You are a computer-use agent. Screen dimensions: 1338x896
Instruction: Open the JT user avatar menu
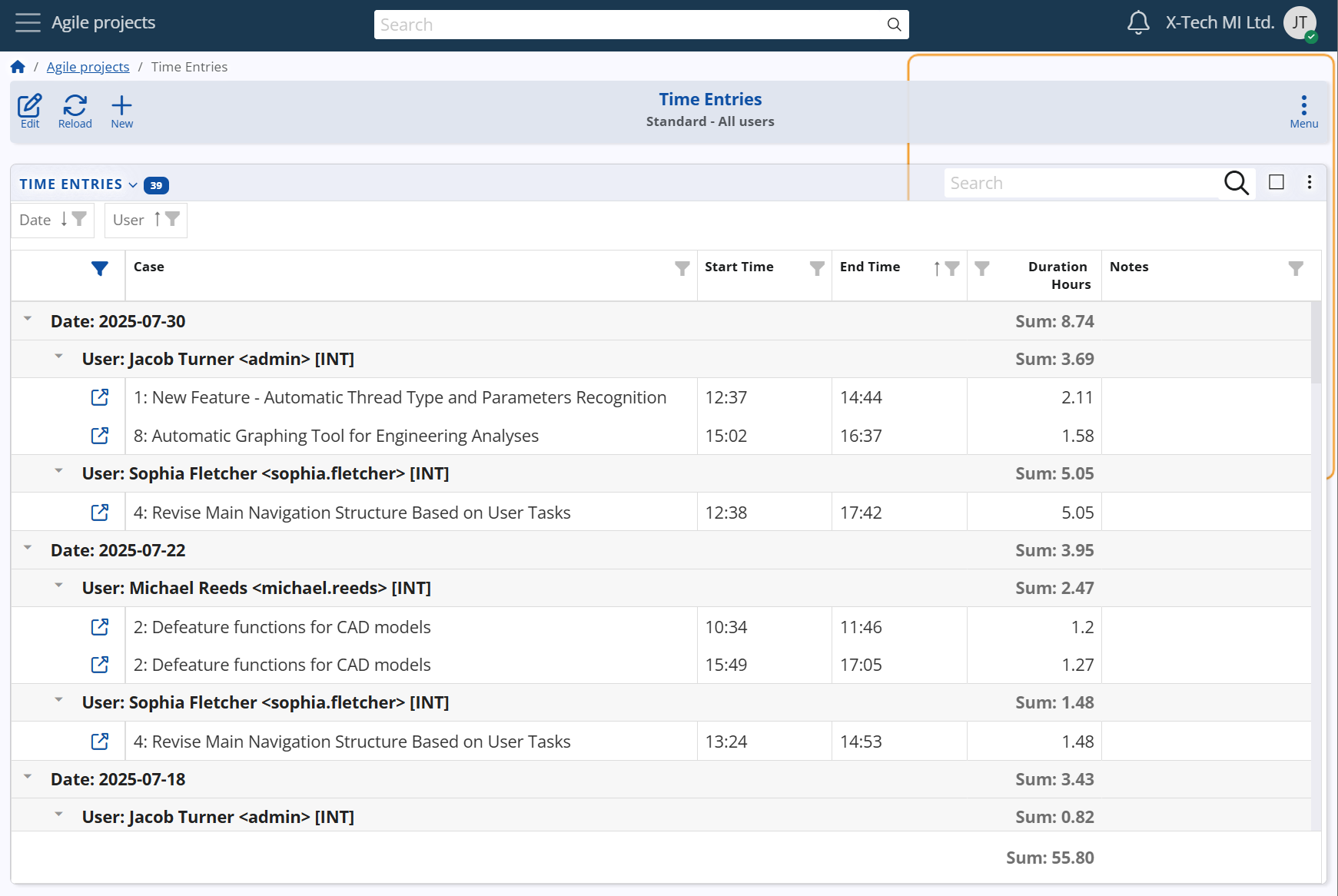click(1300, 23)
